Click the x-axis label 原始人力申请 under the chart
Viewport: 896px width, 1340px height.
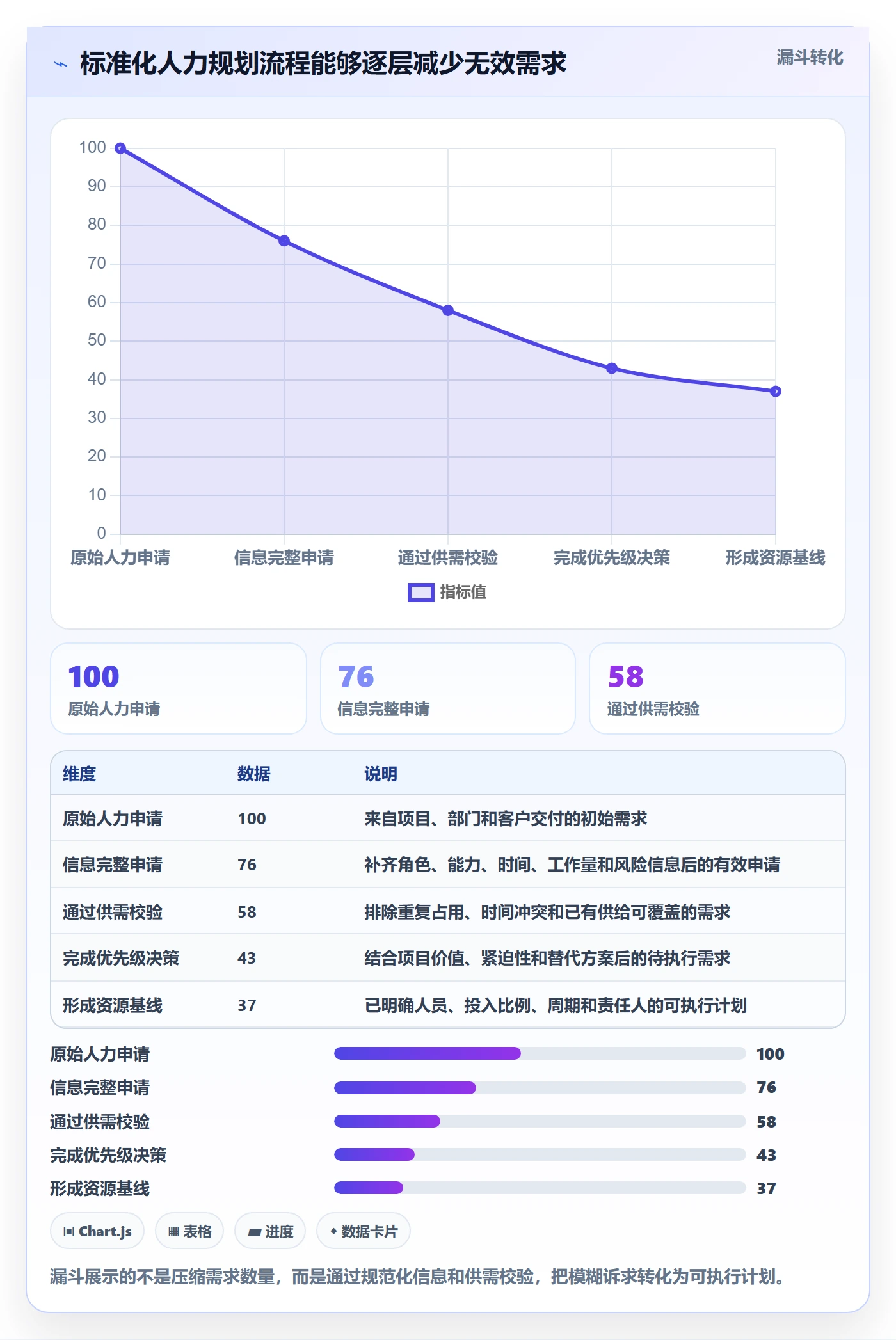(120, 558)
